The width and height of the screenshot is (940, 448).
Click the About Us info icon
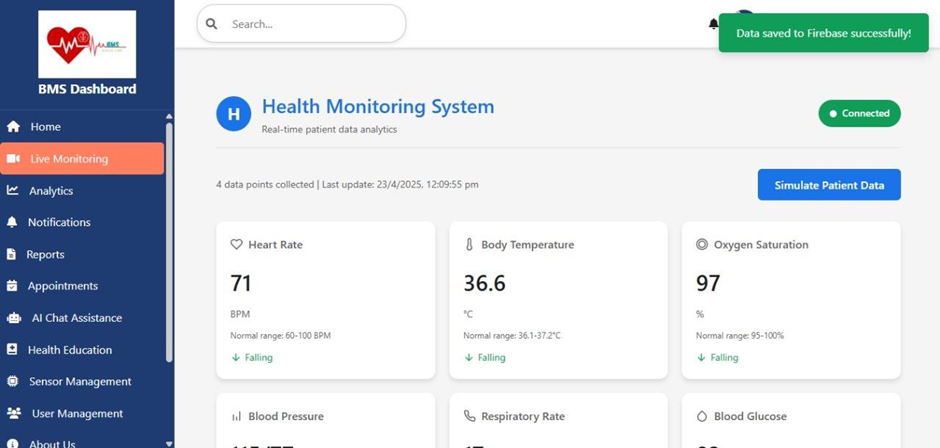13,444
